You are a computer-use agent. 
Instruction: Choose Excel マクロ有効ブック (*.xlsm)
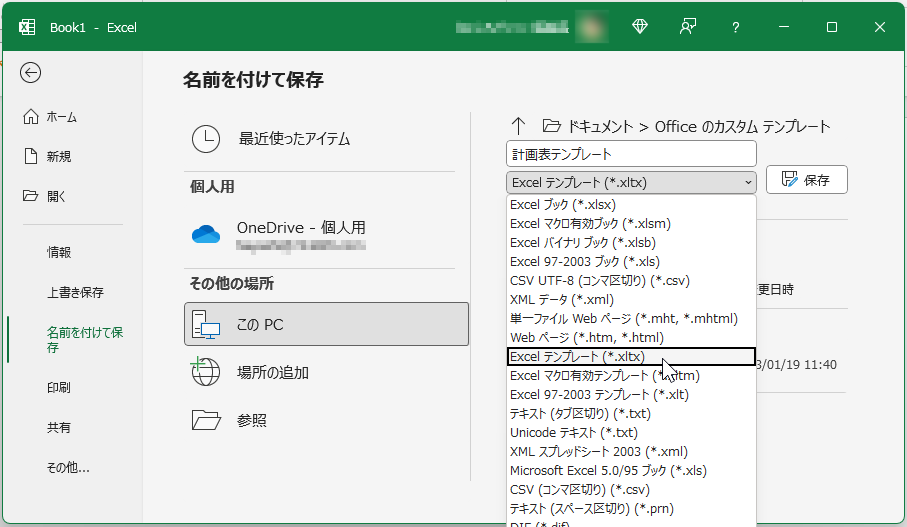pyautogui.click(x=631, y=223)
